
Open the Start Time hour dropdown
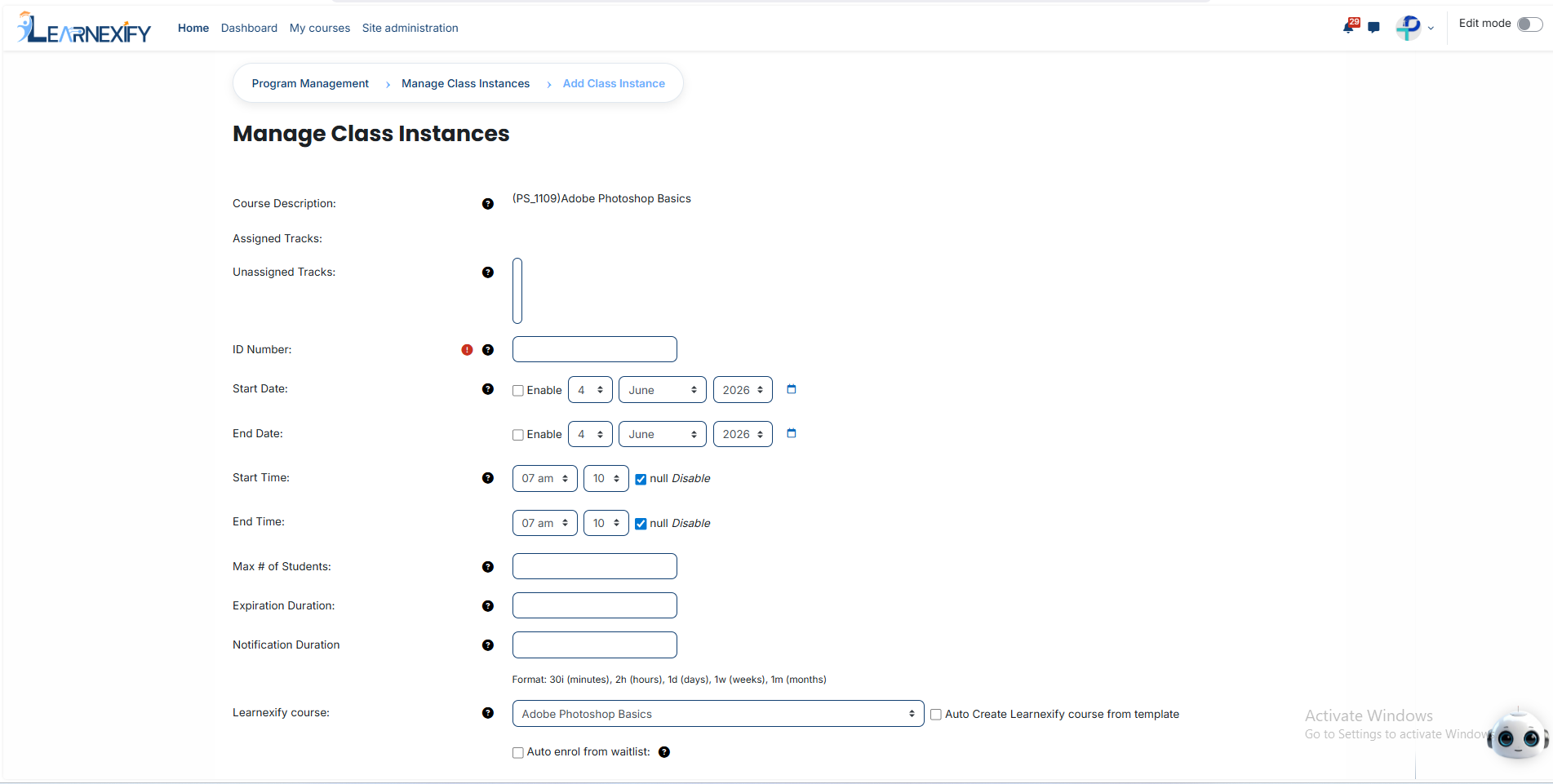pyautogui.click(x=544, y=478)
